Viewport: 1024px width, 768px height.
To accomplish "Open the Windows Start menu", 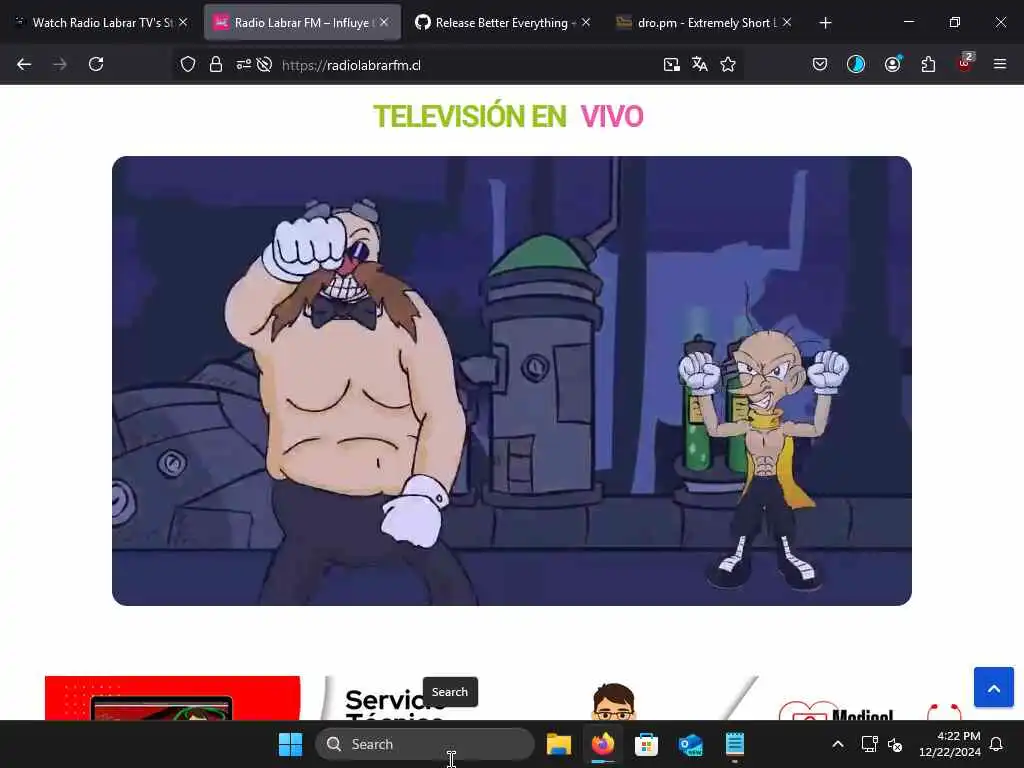I will pyautogui.click(x=290, y=744).
